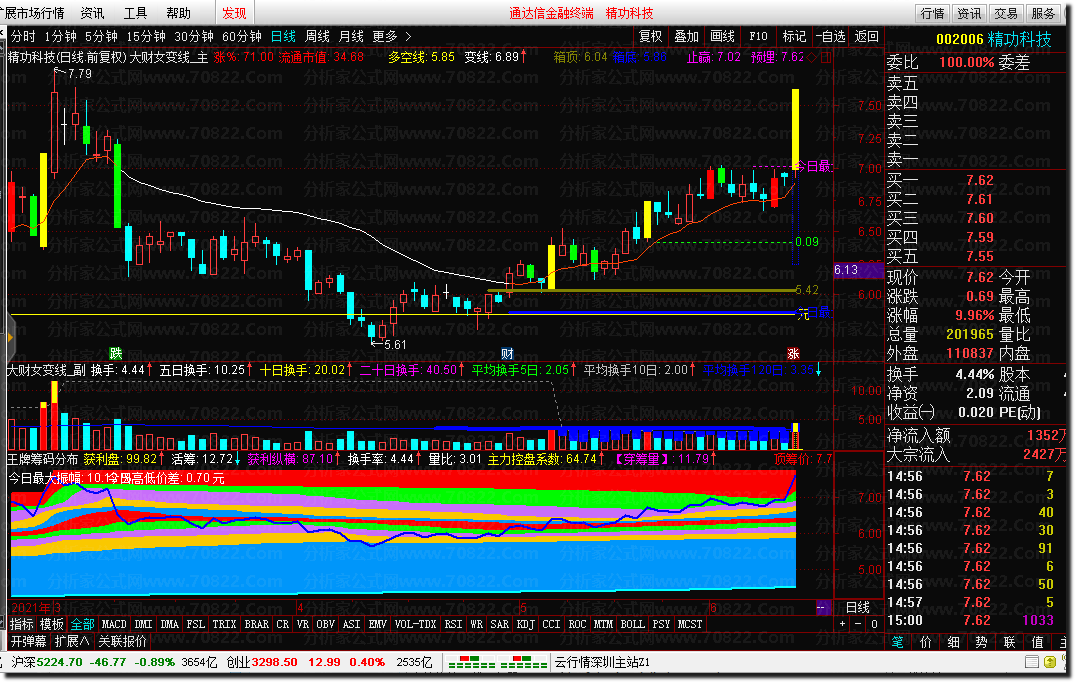The image size is (1076, 682).
Task: Select the SAR indicator
Action: [500, 624]
